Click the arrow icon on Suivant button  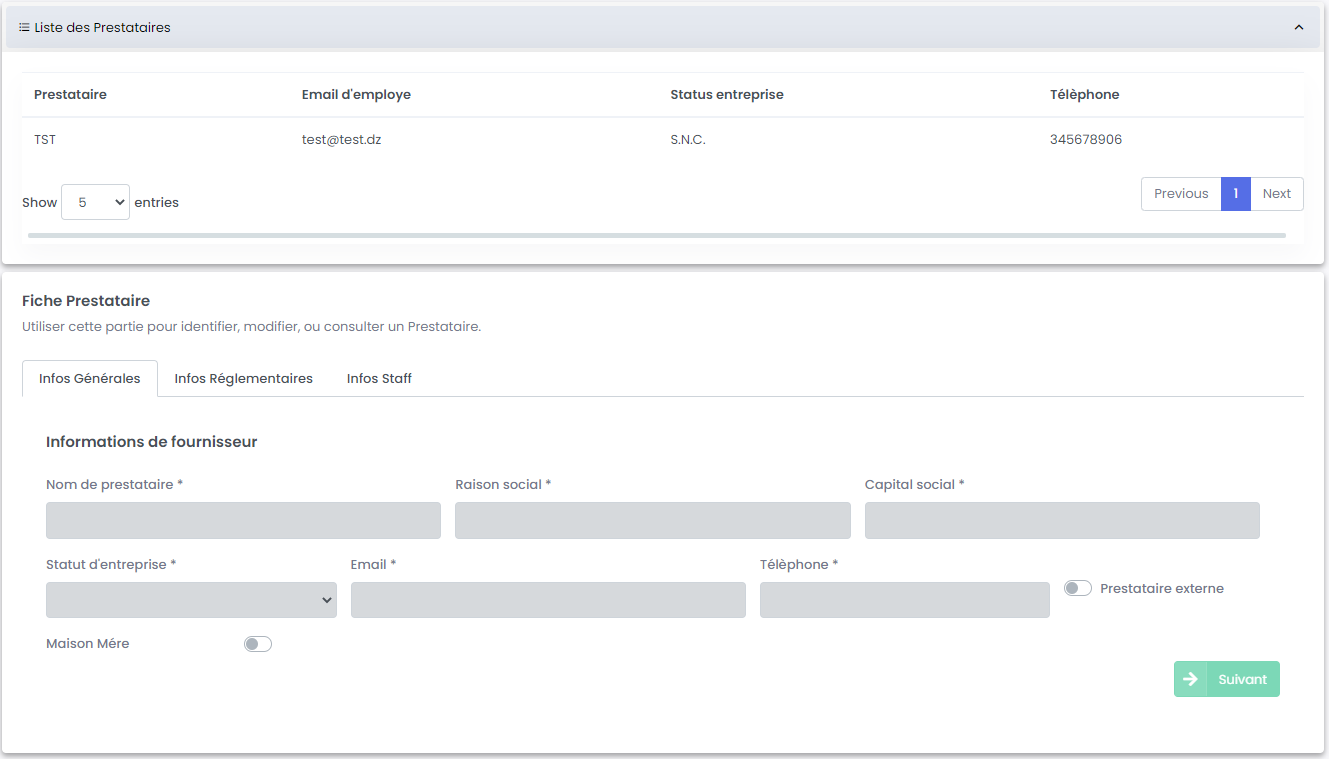pos(1190,679)
